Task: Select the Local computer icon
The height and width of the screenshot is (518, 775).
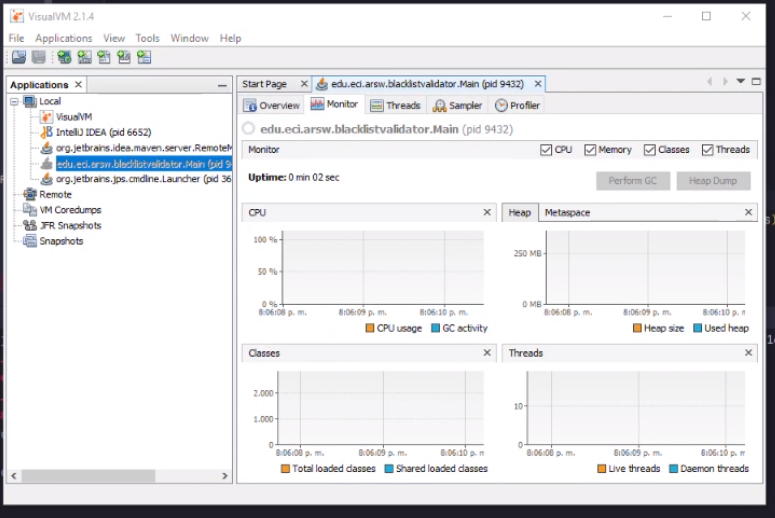Action: (x=30, y=101)
